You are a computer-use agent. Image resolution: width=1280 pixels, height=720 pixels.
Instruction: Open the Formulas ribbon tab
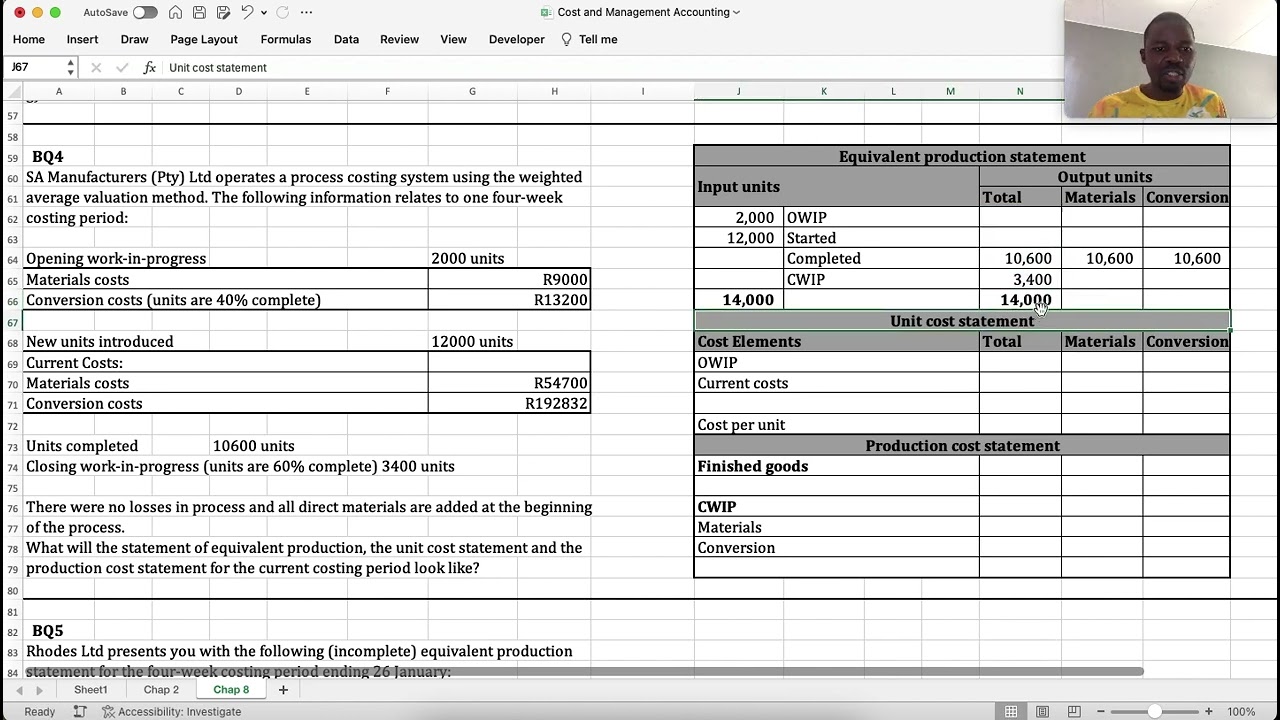tap(286, 39)
